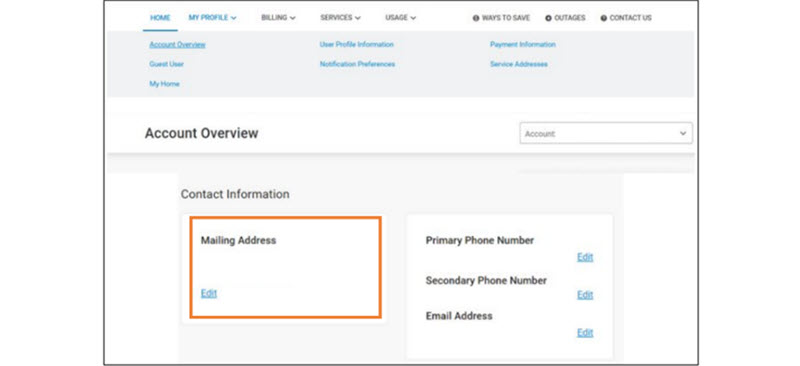The width and height of the screenshot is (800, 366).
Task: Expand the Services dropdown
Action: pyautogui.click(x=340, y=18)
